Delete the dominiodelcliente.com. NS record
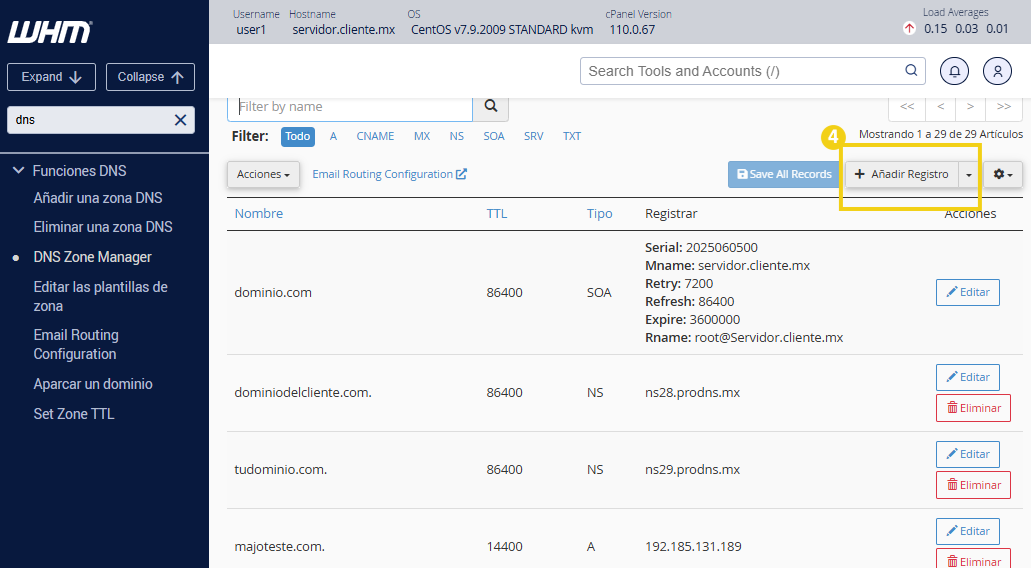Screen dimensions: 1031x568 (973, 408)
